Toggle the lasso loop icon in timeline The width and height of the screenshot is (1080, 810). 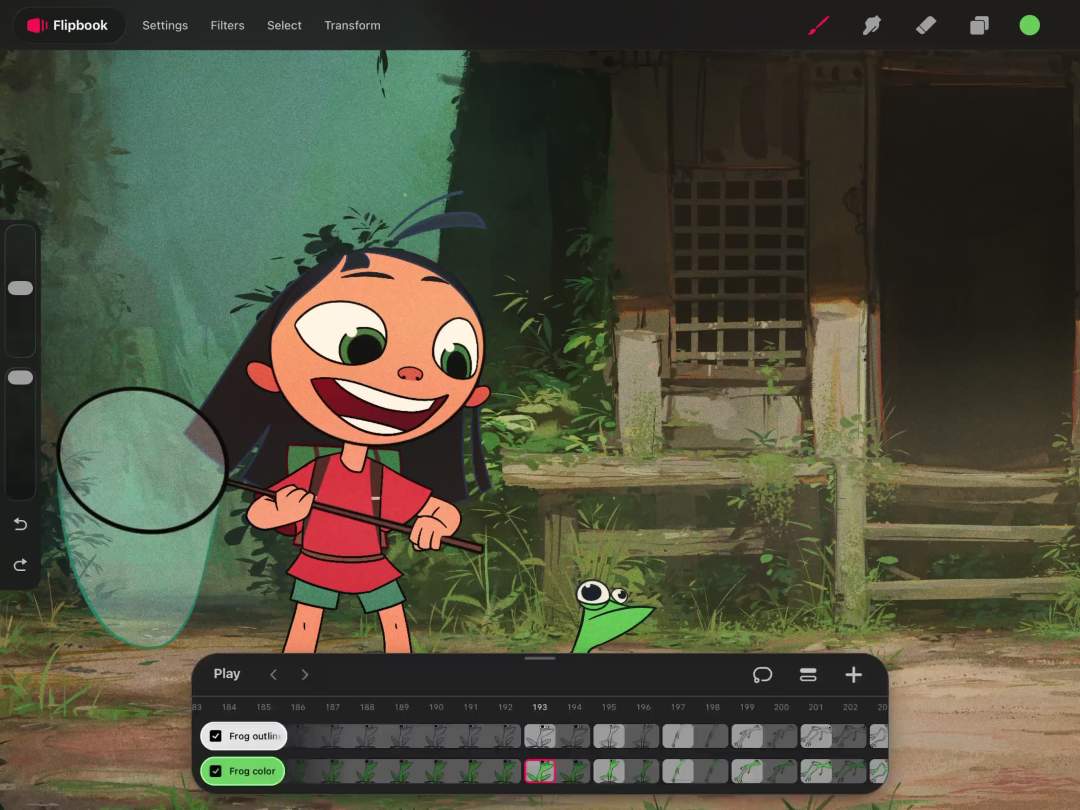coord(762,674)
